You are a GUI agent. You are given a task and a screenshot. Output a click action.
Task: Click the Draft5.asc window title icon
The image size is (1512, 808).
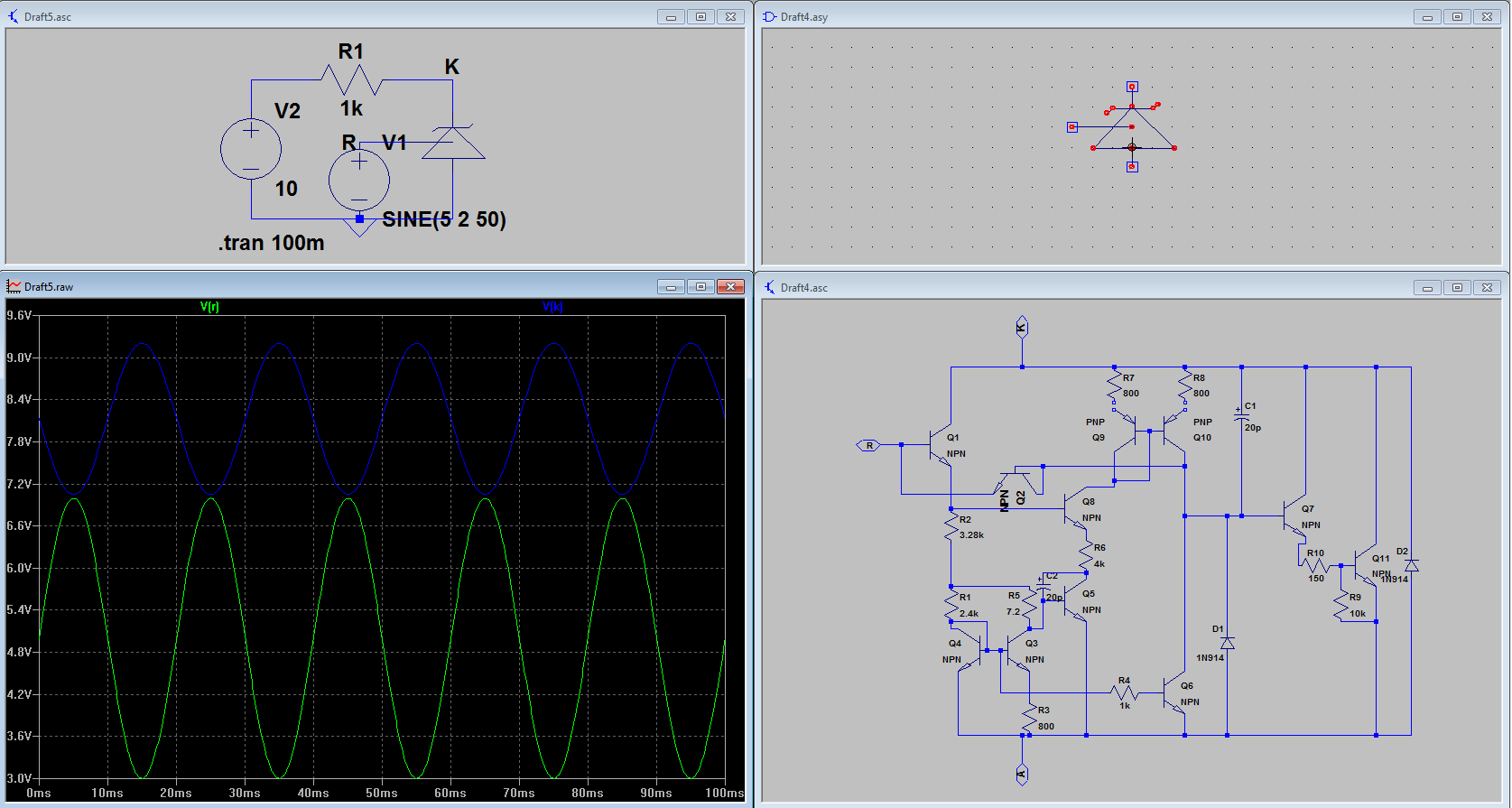[14, 16]
